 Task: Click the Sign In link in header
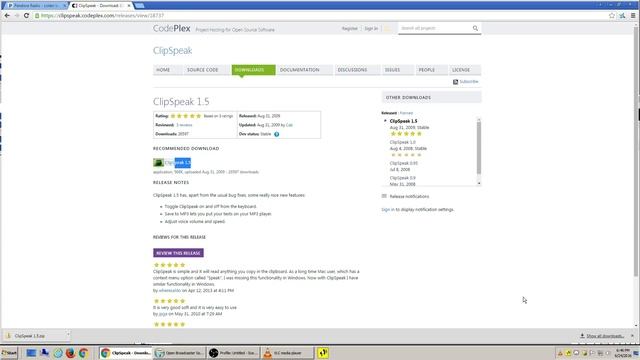[x=371, y=29]
